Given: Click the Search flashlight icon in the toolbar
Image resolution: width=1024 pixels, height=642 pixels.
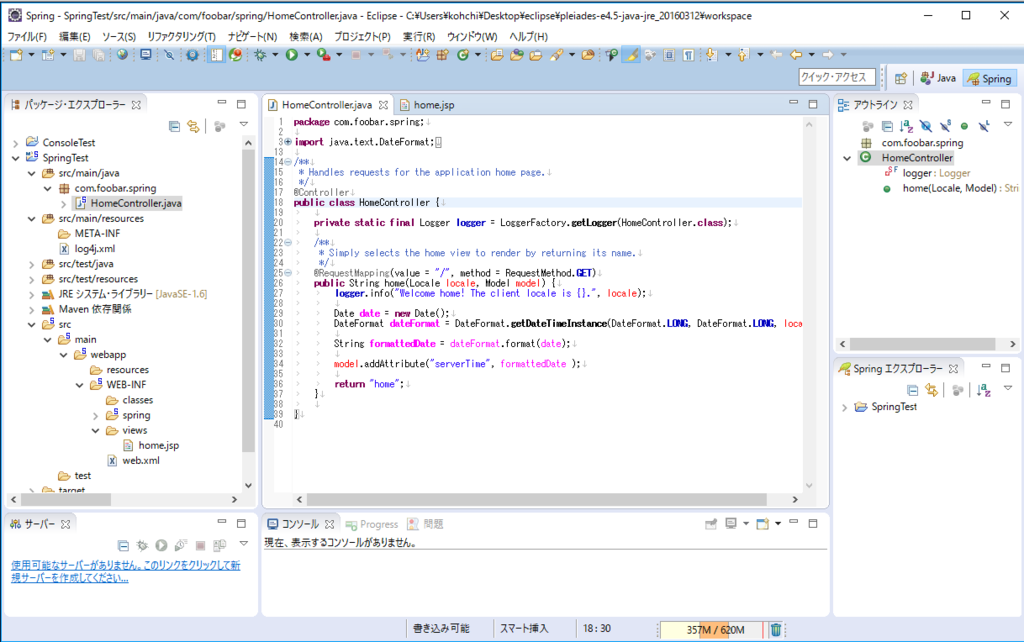Looking at the screenshot, I should click(556, 56).
